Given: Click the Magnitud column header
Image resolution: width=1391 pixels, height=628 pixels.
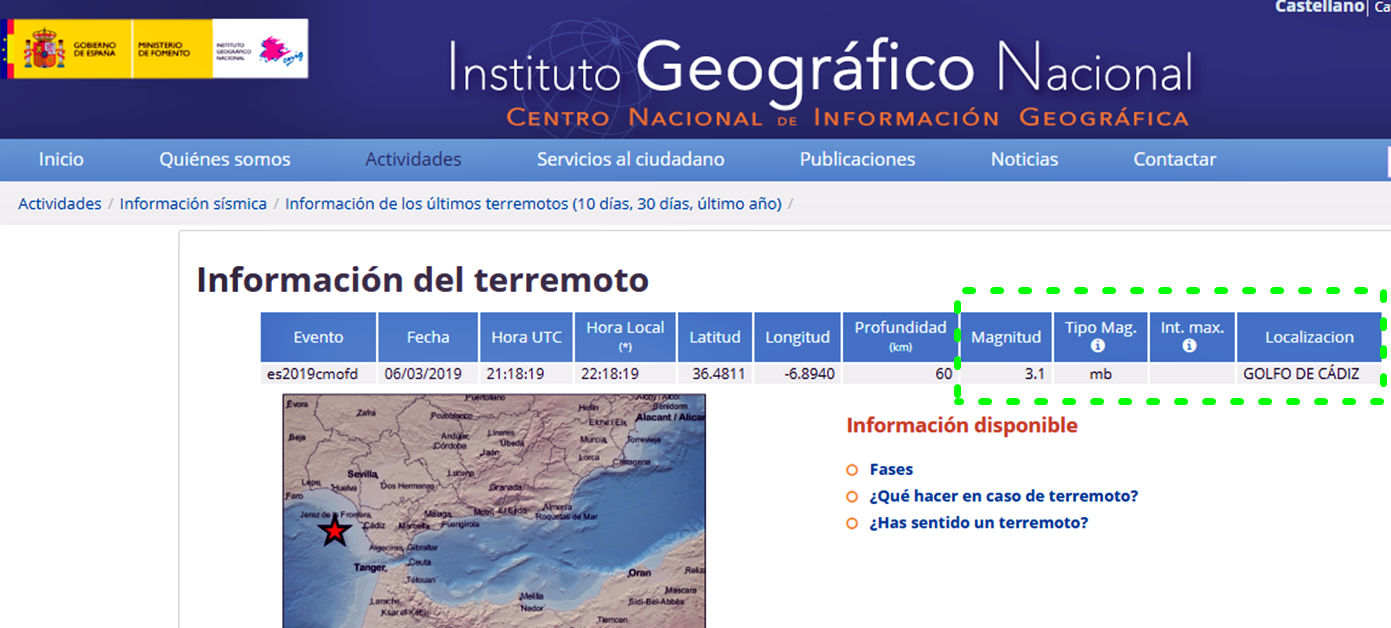Looking at the screenshot, I should [1006, 337].
